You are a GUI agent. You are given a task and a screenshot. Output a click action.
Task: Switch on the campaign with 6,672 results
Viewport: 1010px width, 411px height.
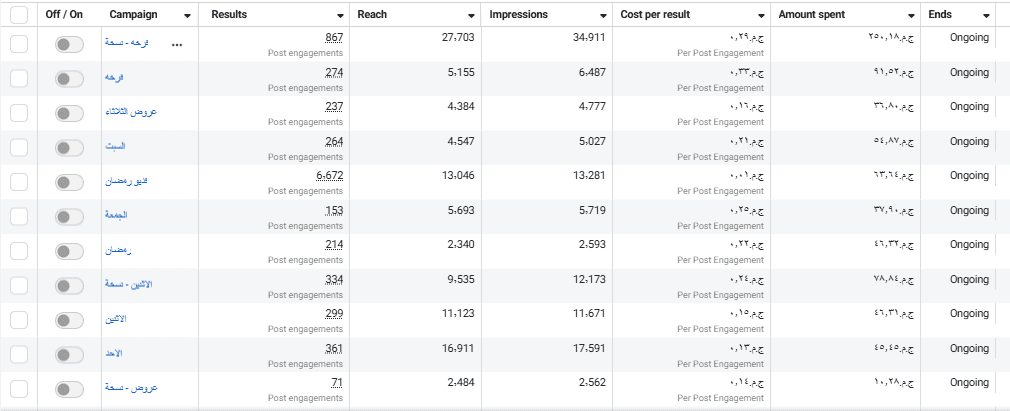70,182
